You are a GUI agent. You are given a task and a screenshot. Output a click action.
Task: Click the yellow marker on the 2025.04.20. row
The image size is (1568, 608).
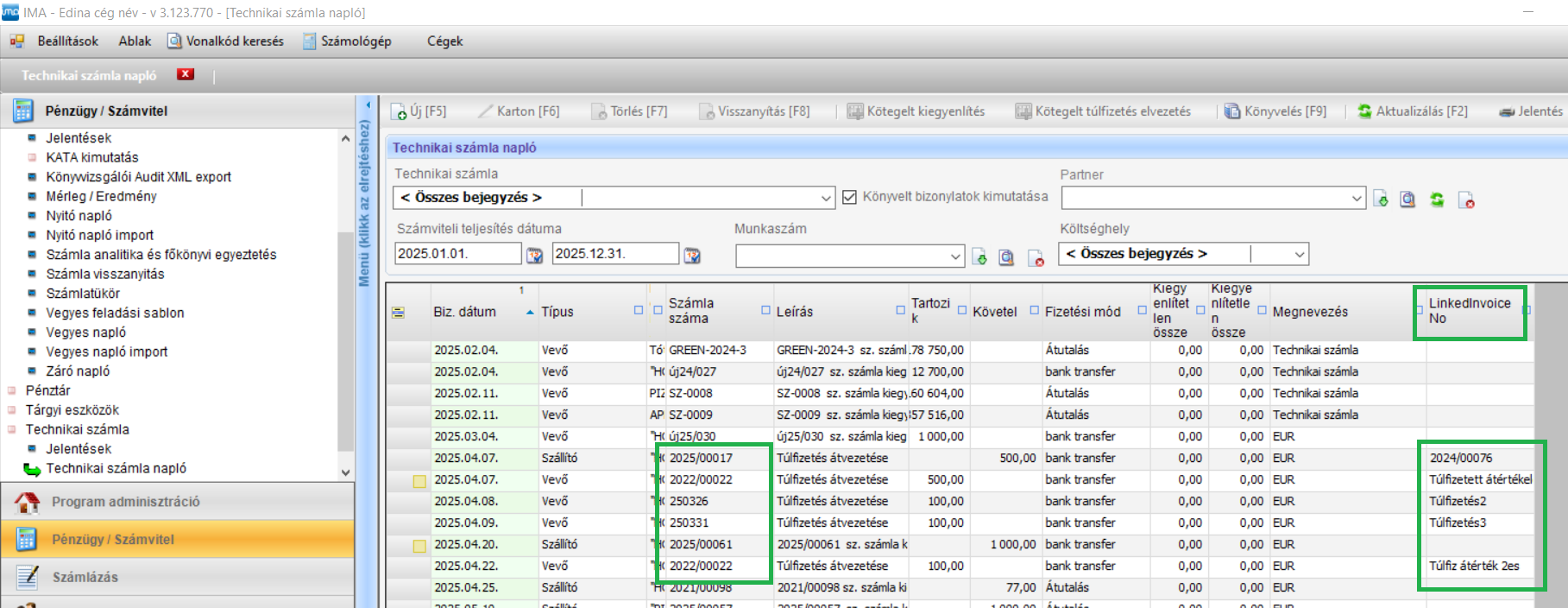click(419, 546)
